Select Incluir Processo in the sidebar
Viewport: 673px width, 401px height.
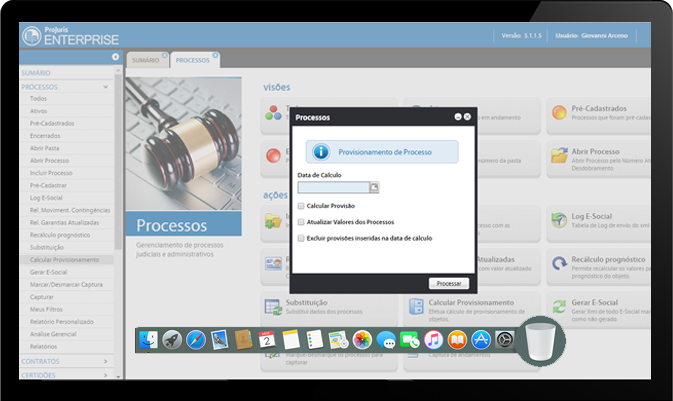click(51, 173)
